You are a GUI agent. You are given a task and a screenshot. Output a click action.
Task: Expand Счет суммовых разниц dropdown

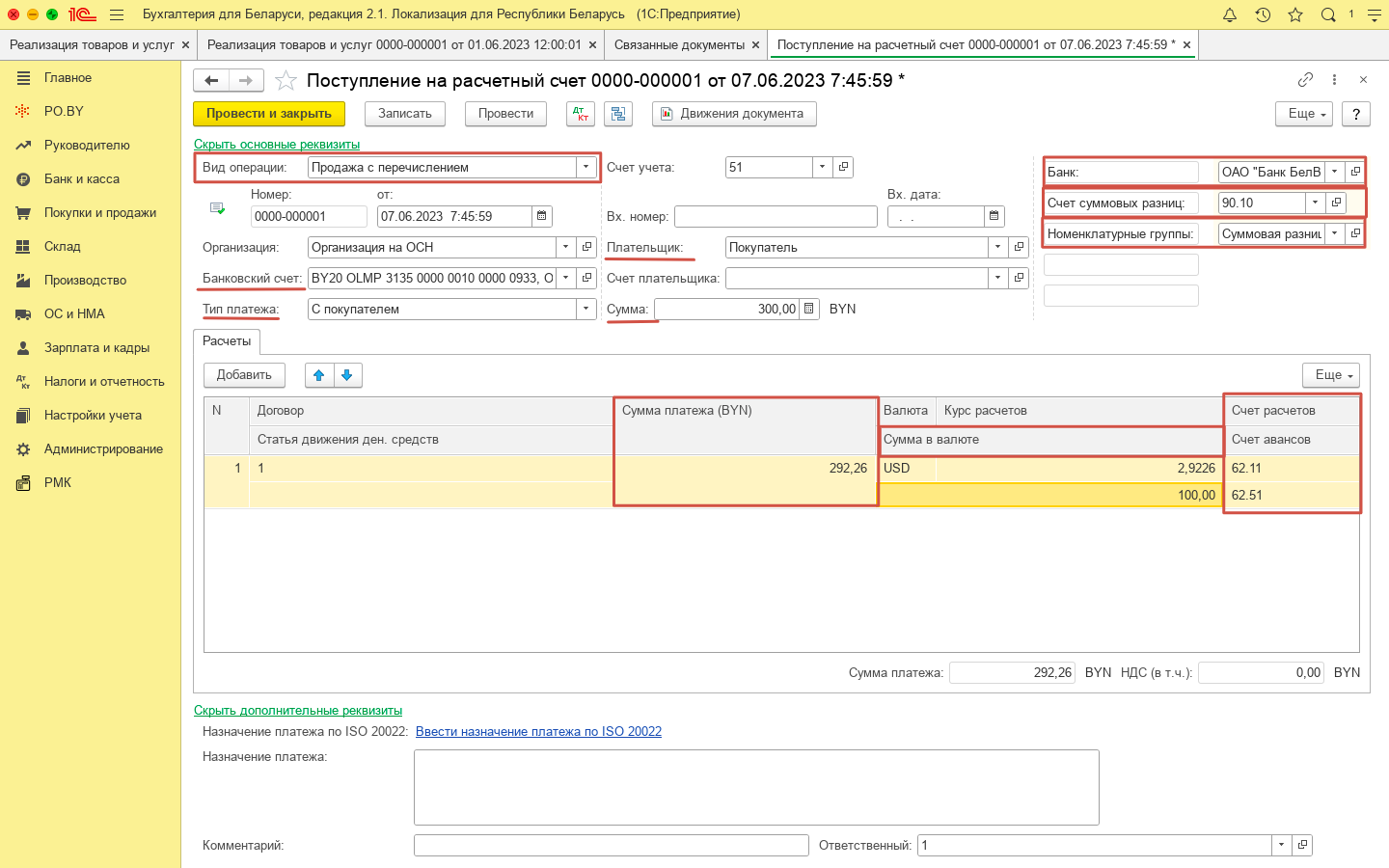coord(1315,203)
